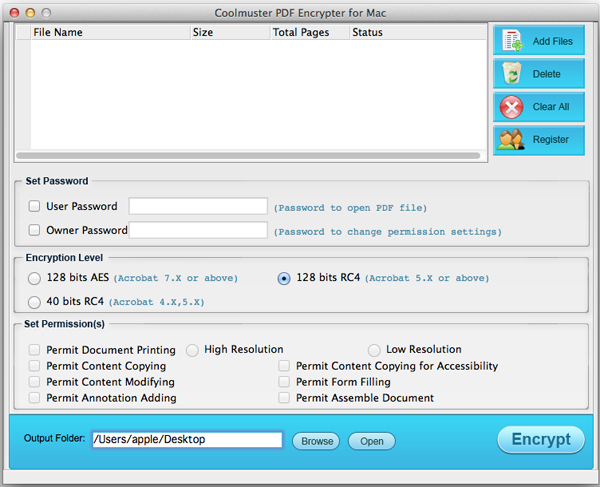Viewport: 600px width, 487px height.
Task: Click hint '(Password to open PDF file)'
Action: [350, 208]
